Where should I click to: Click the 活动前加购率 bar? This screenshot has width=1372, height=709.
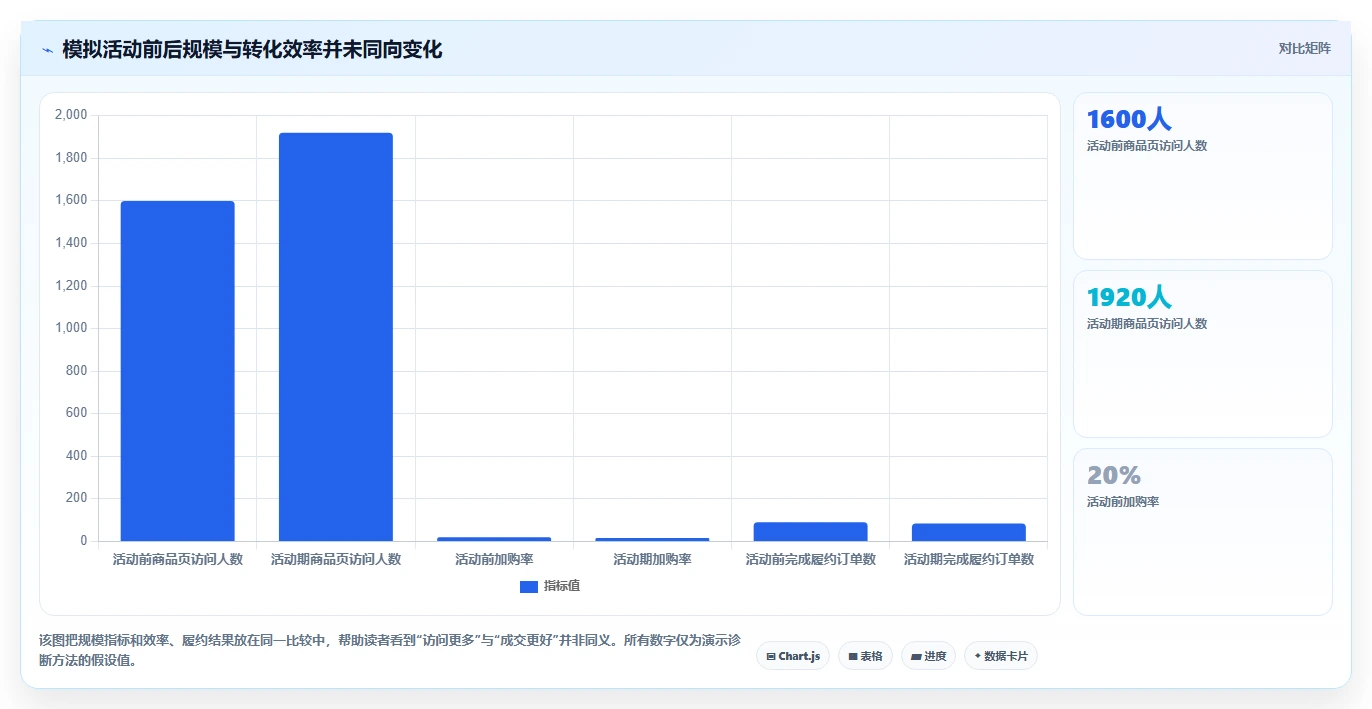coord(494,539)
